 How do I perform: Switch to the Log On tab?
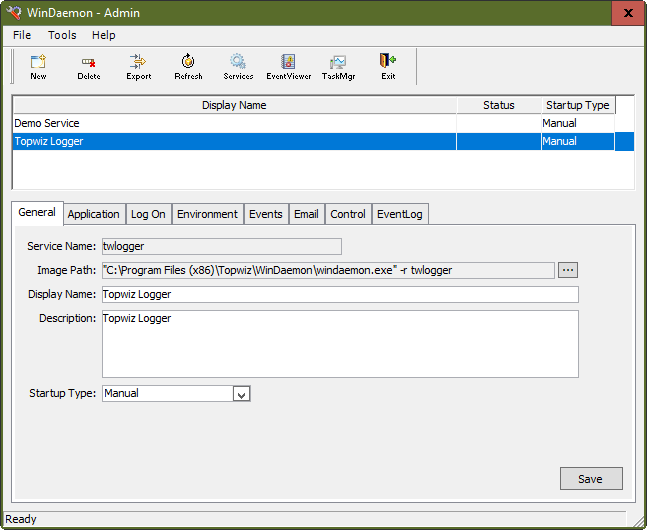tap(148, 214)
